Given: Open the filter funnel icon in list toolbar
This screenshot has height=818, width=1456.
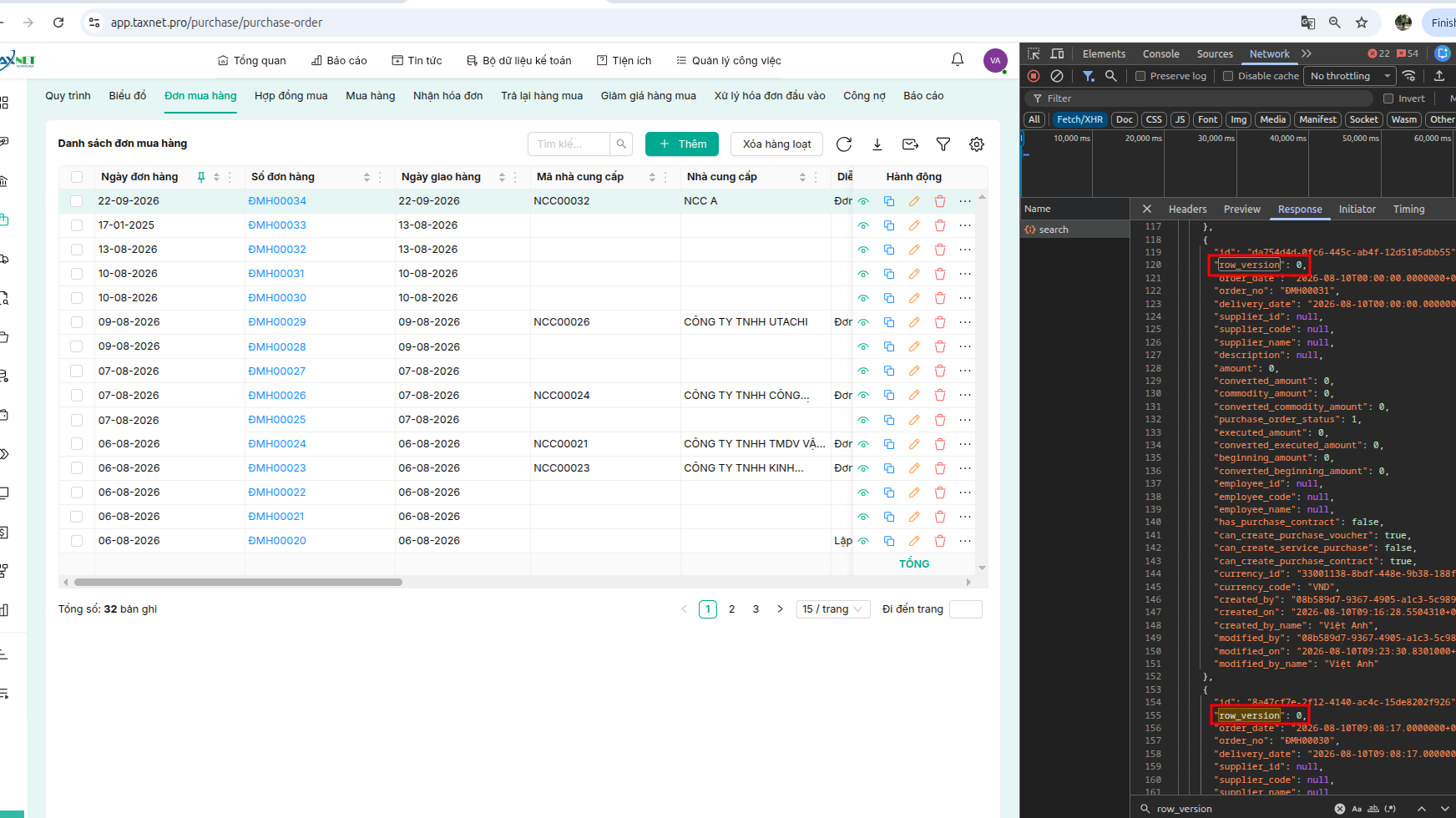Looking at the screenshot, I should pos(943,144).
